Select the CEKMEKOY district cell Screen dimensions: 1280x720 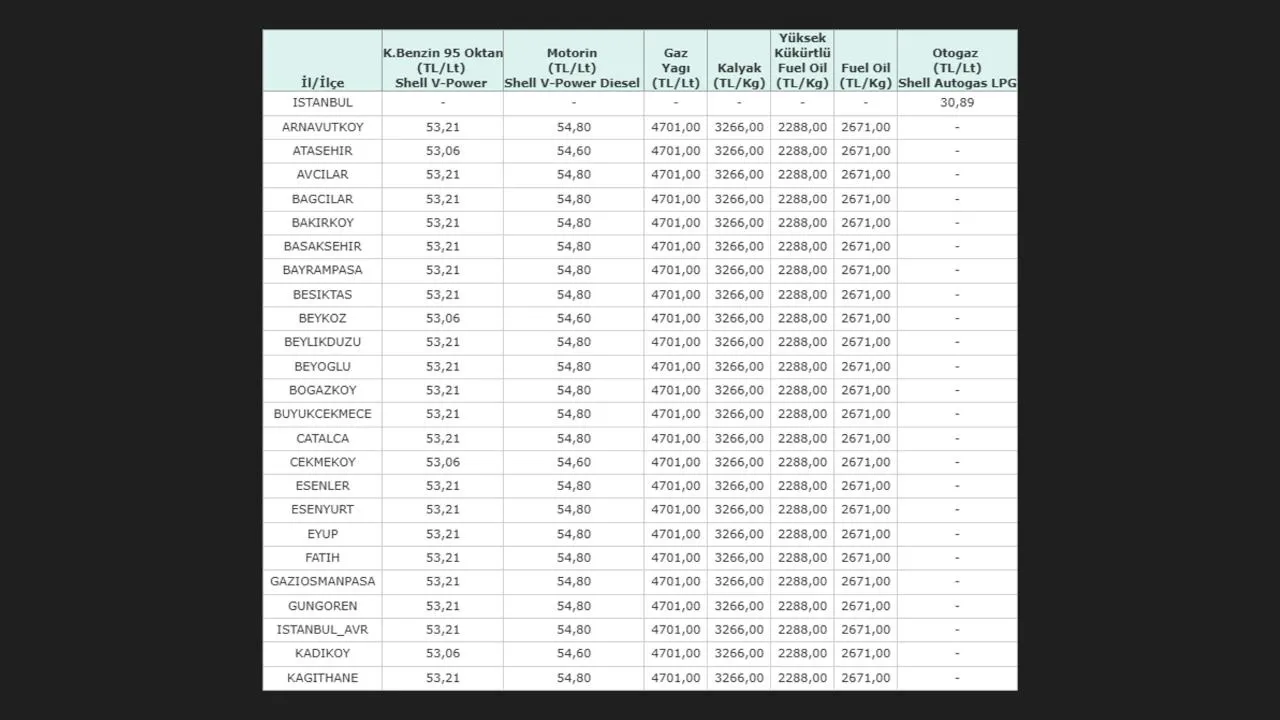pos(322,462)
